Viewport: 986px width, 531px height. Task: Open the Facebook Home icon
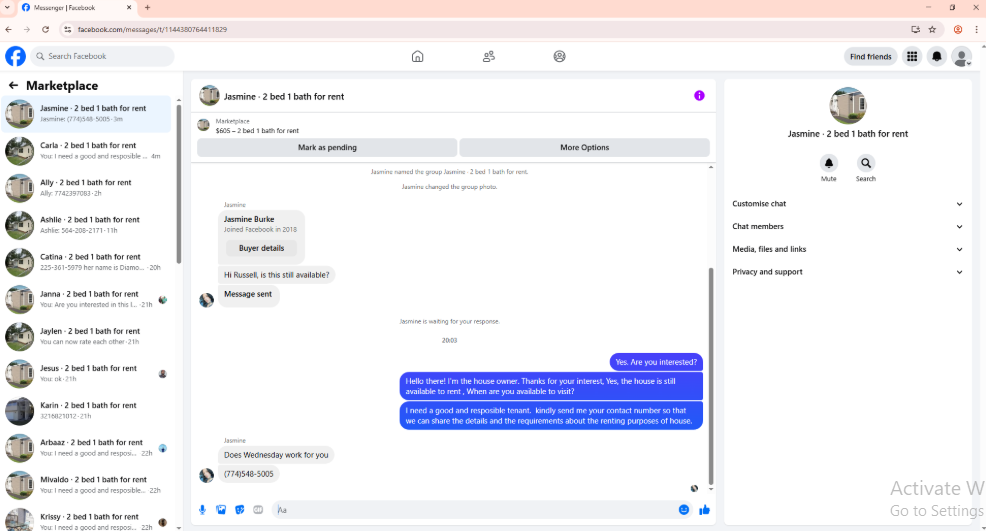418,57
